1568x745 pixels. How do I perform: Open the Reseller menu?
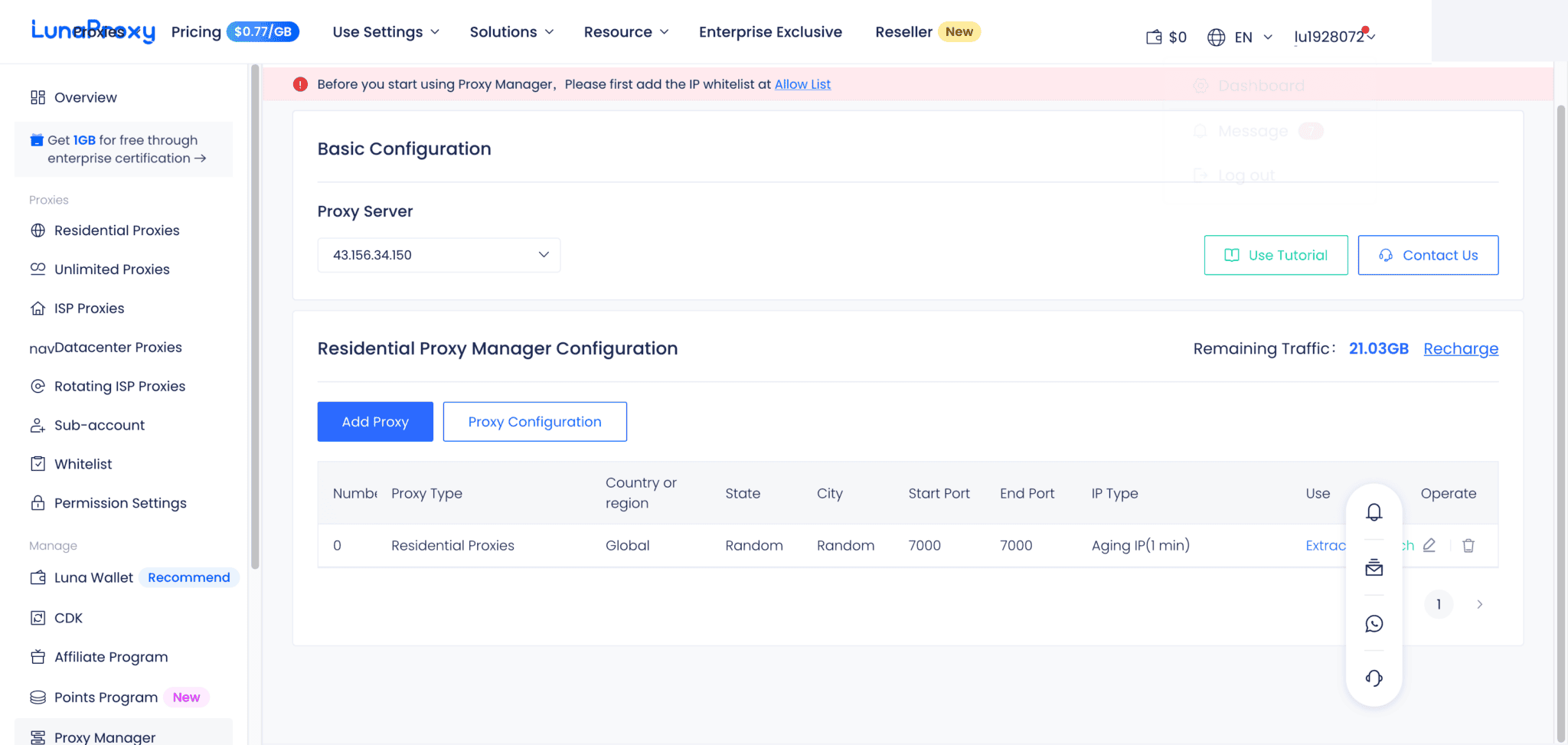(903, 31)
